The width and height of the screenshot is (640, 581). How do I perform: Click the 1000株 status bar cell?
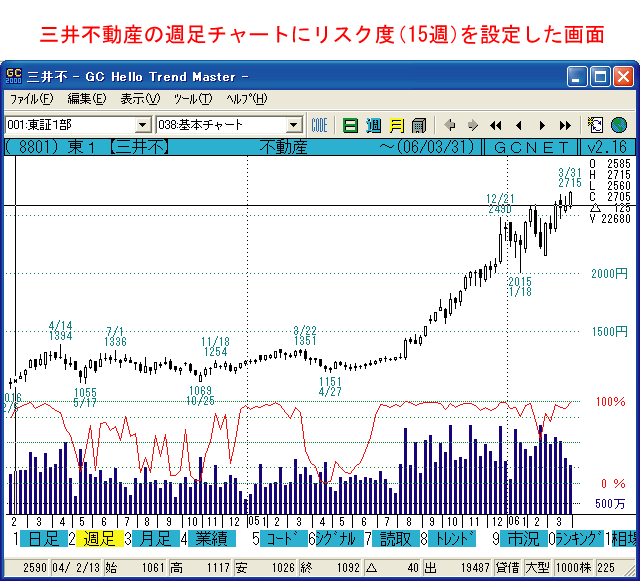pyautogui.click(x=573, y=568)
